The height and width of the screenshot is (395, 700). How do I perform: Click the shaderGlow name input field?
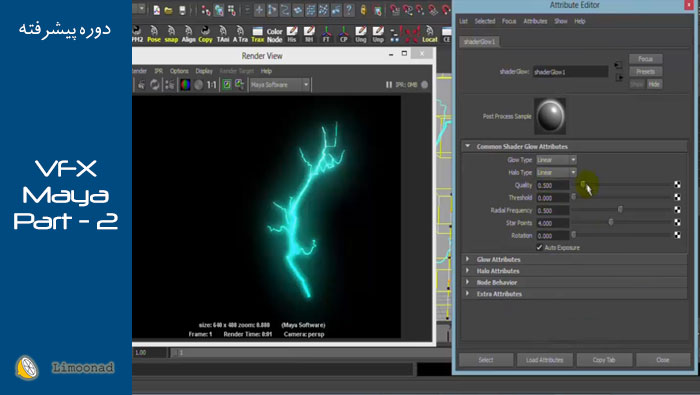tap(571, 71)
